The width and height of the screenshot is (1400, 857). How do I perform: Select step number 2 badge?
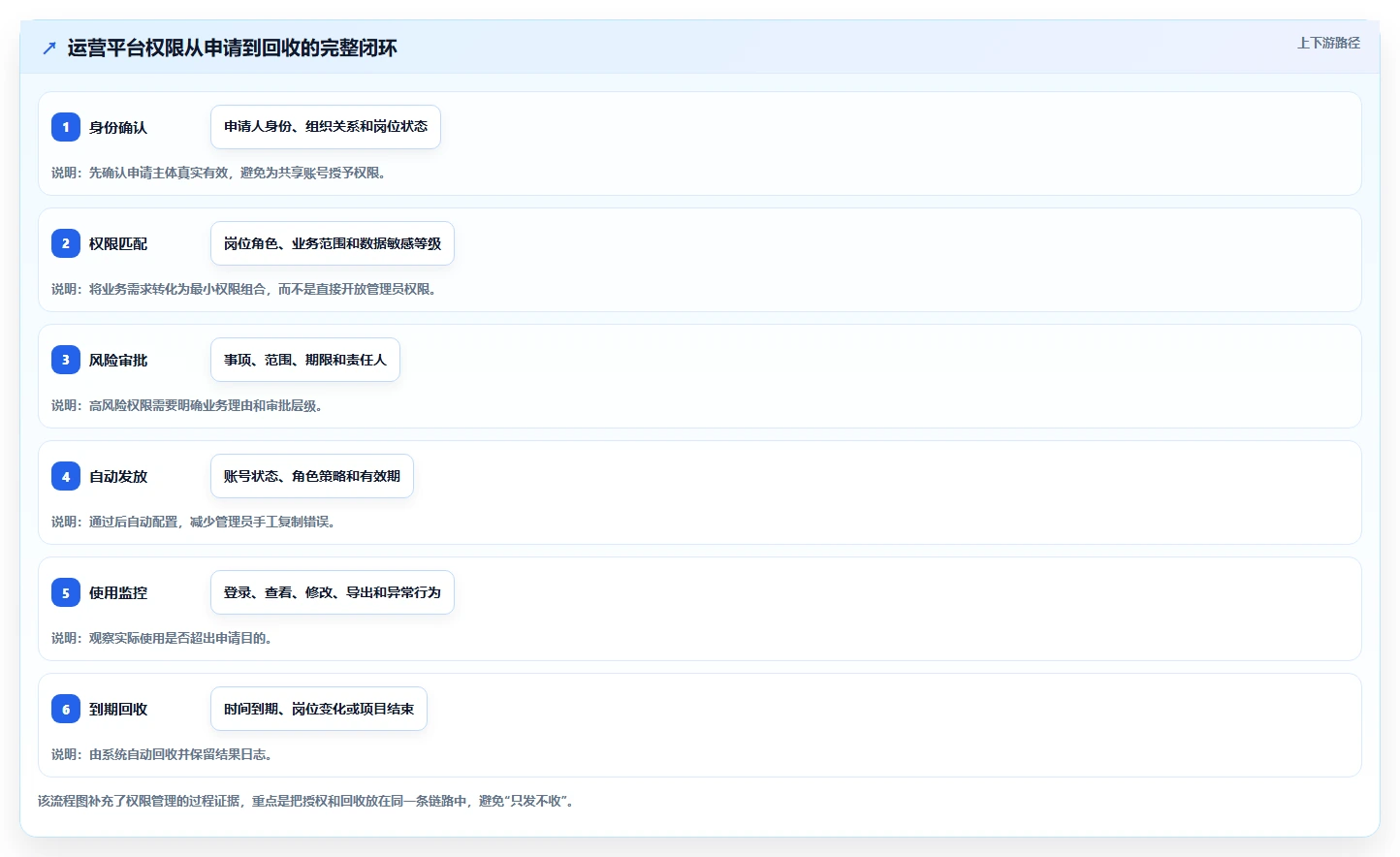point(66,243)
